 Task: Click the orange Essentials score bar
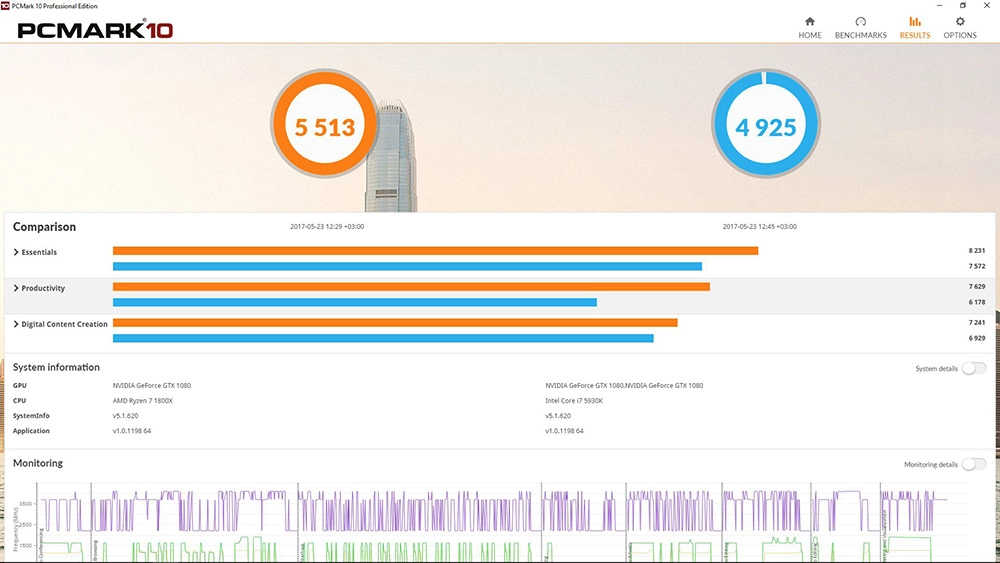(x=435, y=251)
